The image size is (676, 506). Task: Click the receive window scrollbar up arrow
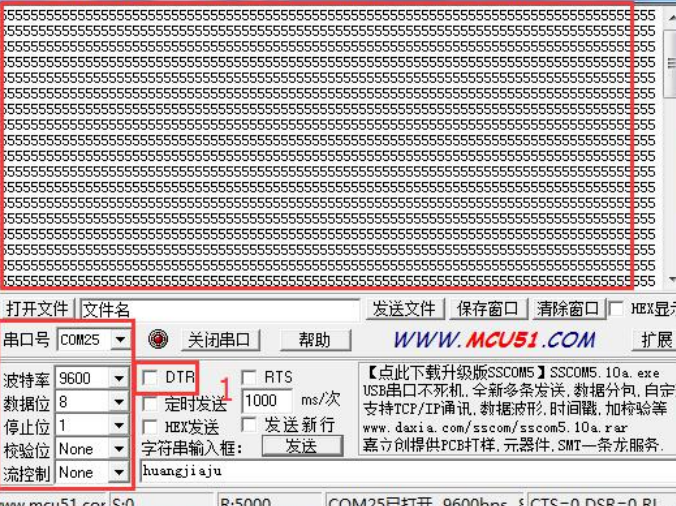(x=671, y=17)
